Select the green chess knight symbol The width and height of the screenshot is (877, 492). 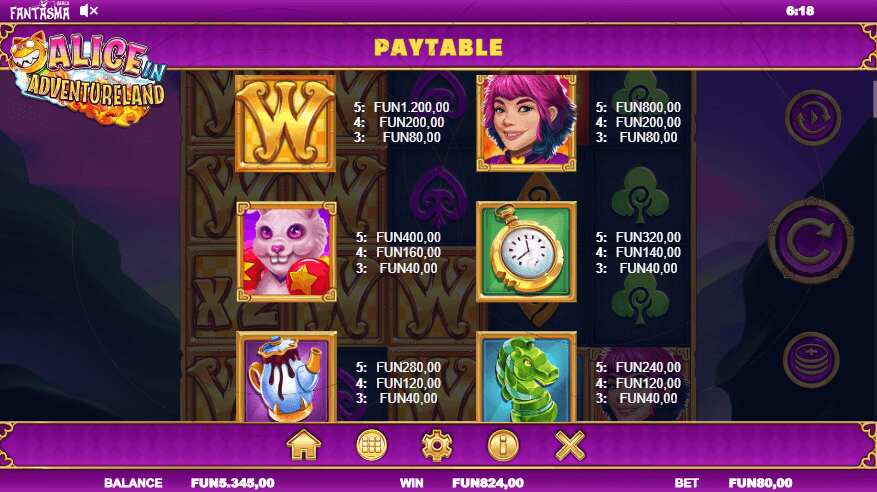coord(526,377)
